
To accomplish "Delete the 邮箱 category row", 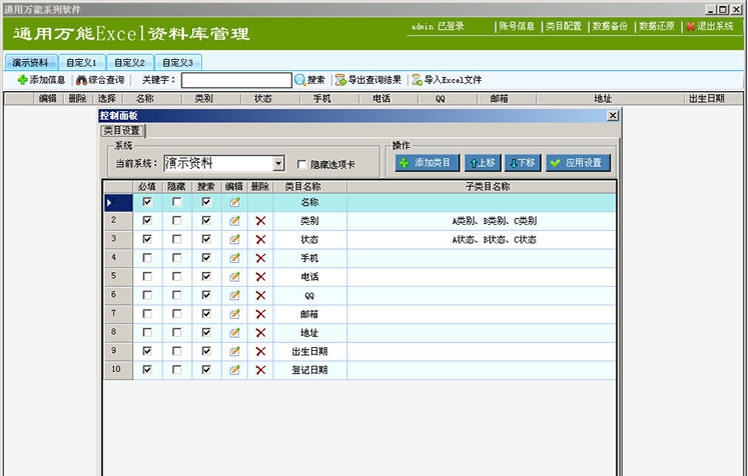I will 260,314.
